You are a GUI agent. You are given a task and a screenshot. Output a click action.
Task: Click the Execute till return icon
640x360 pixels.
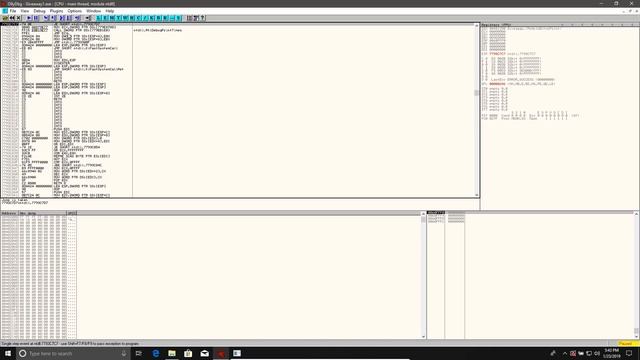coord(78,18)
